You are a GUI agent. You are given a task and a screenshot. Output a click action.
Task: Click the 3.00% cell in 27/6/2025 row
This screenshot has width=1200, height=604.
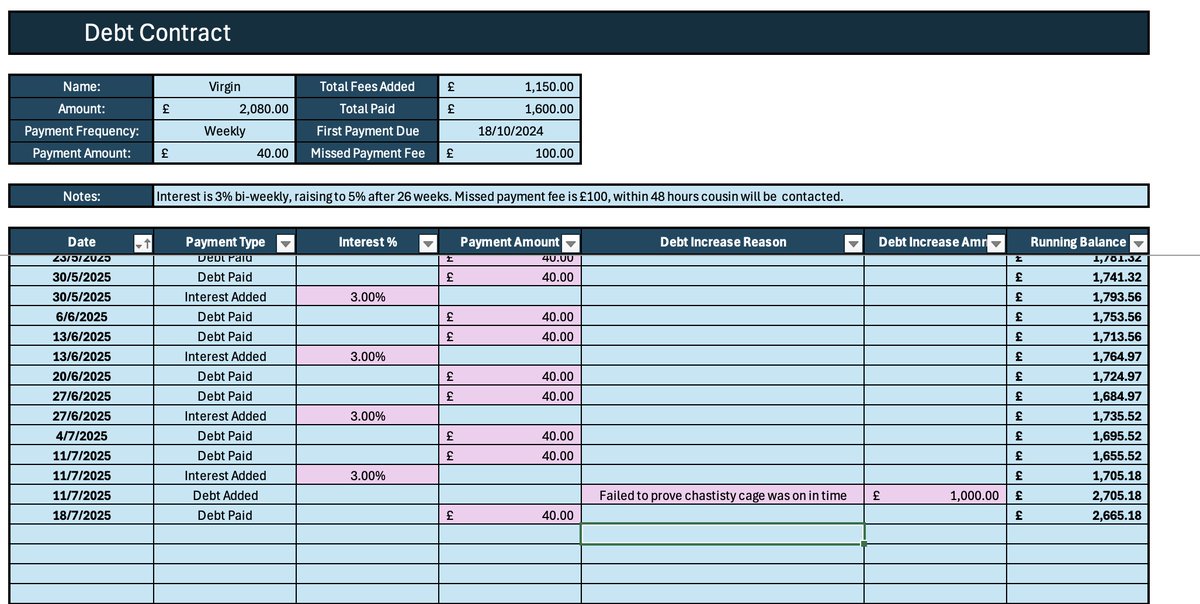click(x=367, y=416)
